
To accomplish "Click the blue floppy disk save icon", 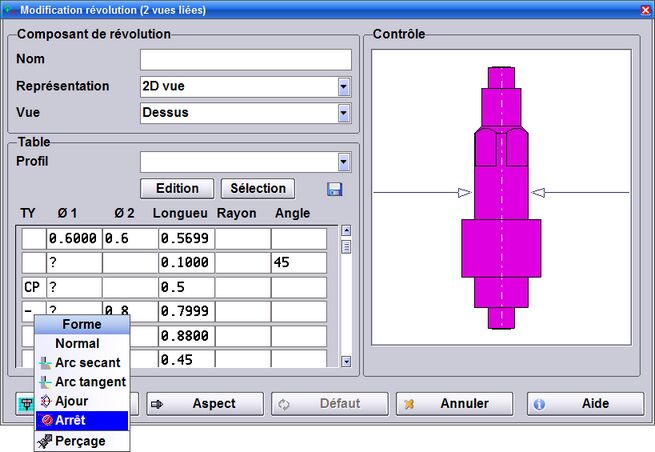I will pos(335,189).
